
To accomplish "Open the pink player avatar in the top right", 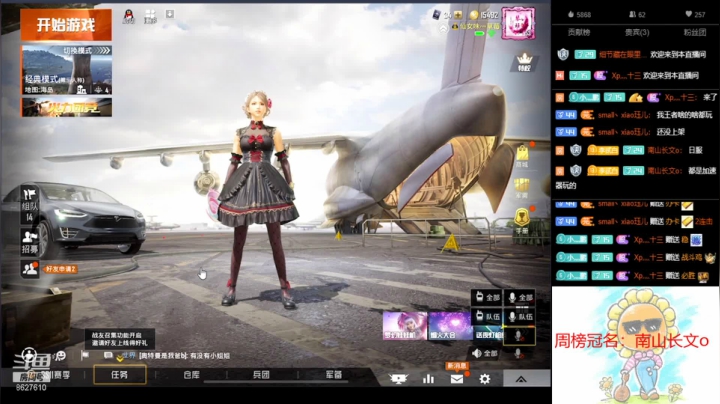I will (518, 23).
